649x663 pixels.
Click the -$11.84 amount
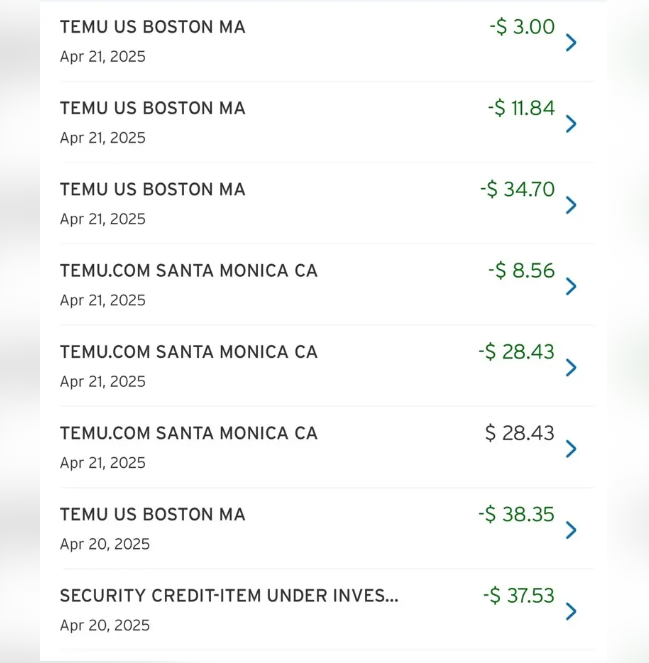(521, 108)
